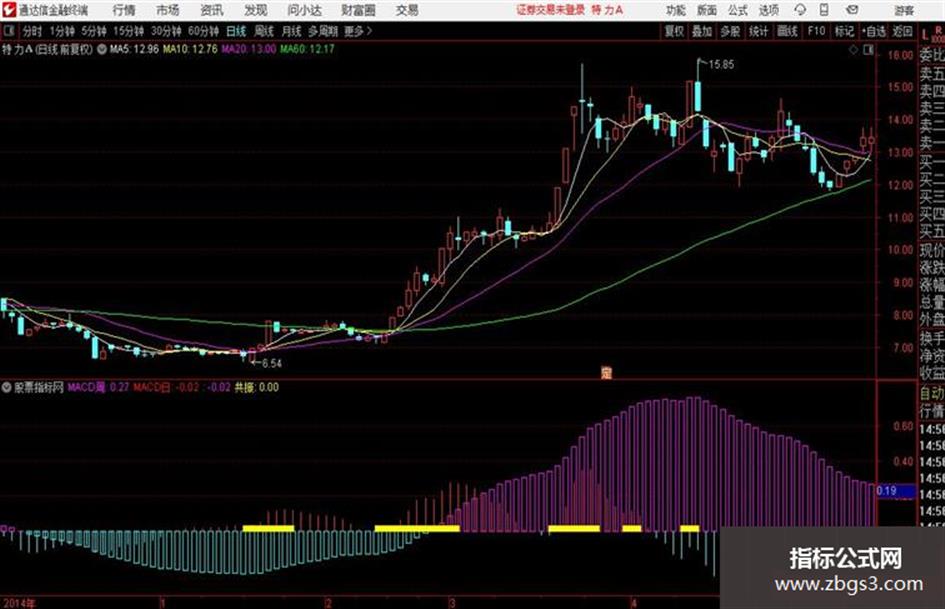Select the 日线 daily period tab
945x609 pixels.
tap(236, 31)
